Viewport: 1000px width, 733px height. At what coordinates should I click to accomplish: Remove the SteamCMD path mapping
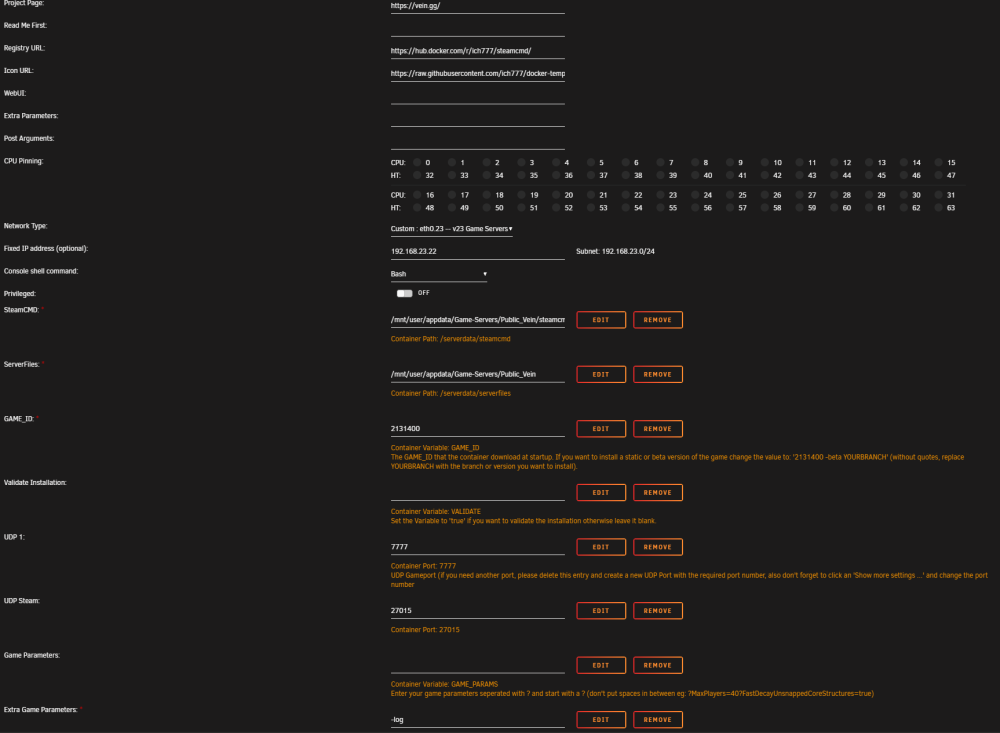coord(658,320)
